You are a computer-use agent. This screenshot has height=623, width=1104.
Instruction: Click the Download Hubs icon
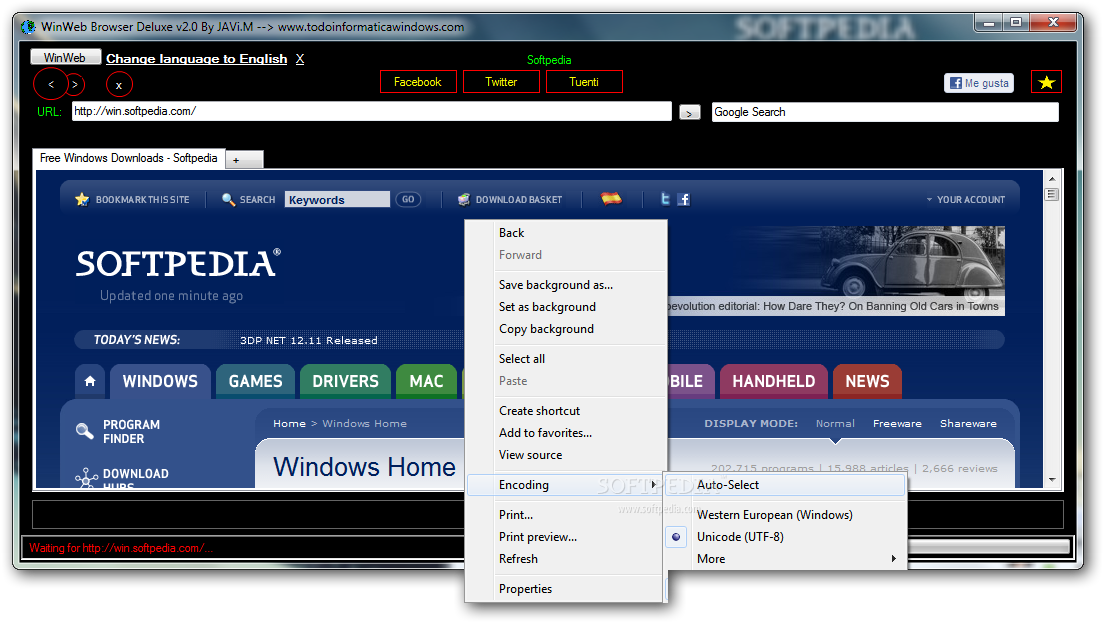[x=86, y=478]
